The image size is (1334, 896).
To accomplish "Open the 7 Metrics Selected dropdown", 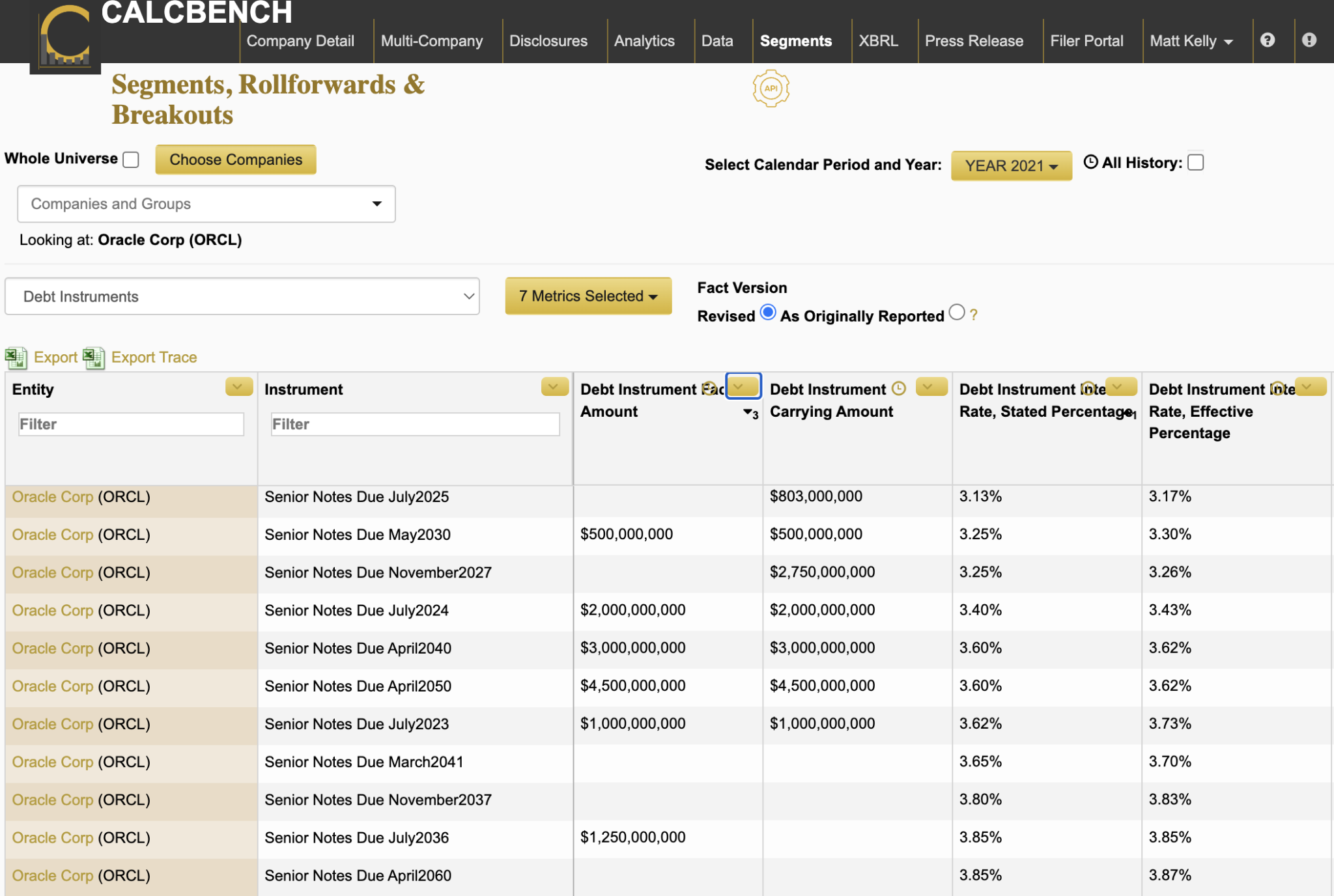I will coord(588,296).
